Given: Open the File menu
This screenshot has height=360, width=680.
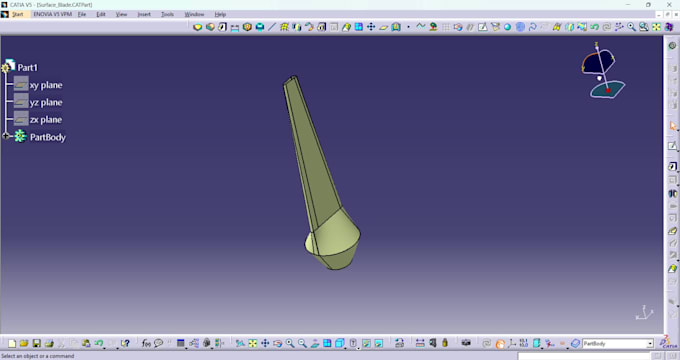Looking at the screenshot, I should [x=82, y=14].
